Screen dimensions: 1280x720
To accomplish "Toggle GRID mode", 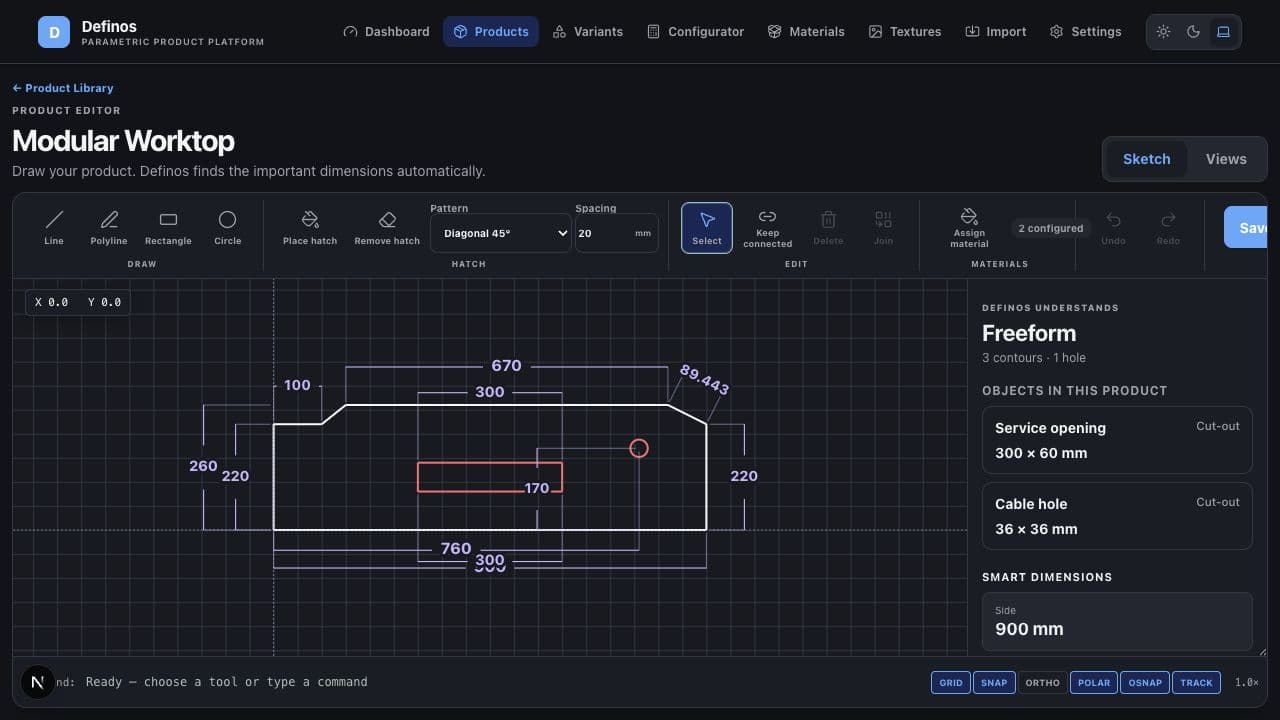I will (x=951, y=682).
